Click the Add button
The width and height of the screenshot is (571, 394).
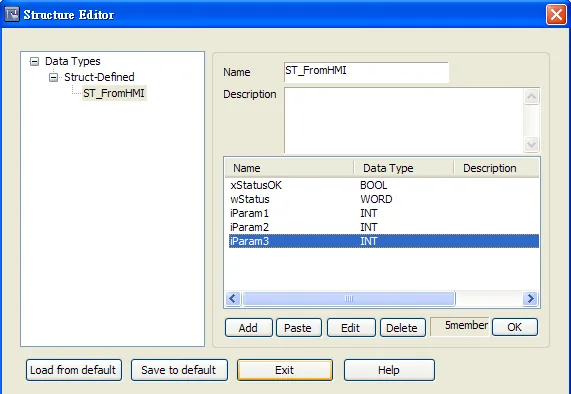tap(248, 328)
